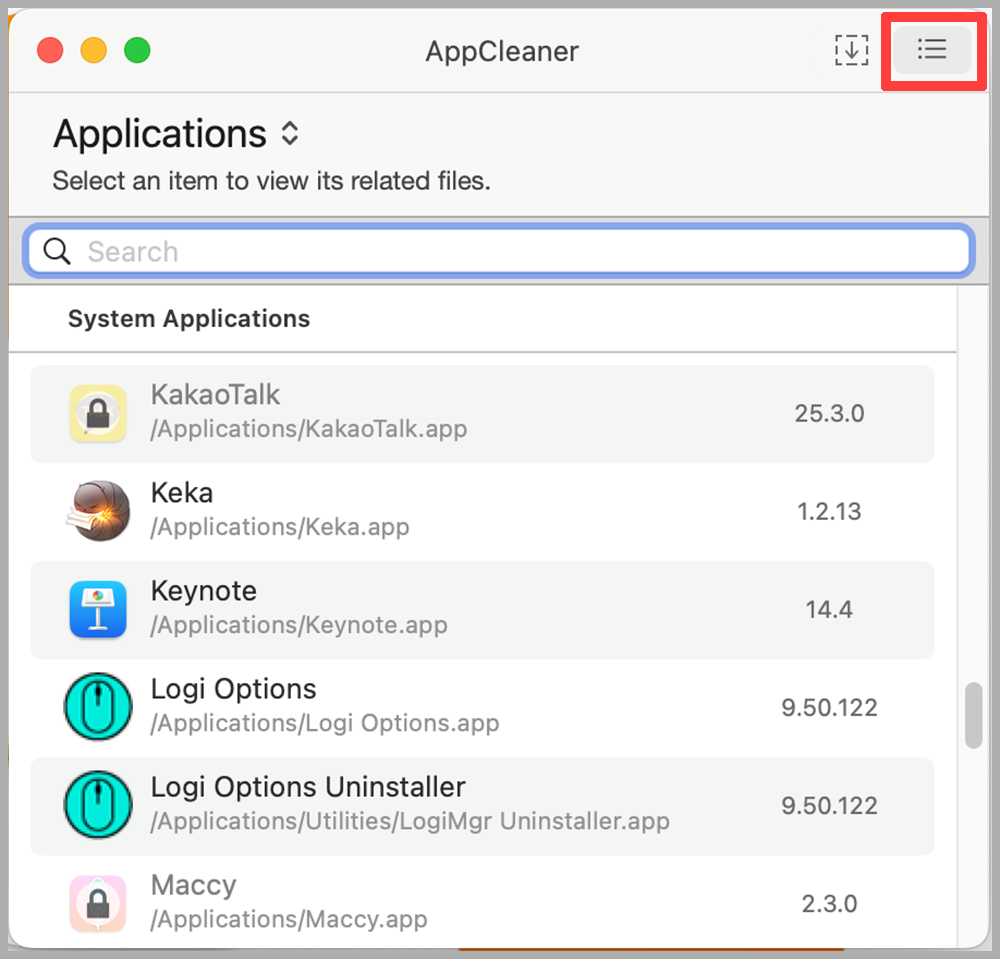The image size is (1000, 959).
Task: Click Keka version 1.2.13
Action: coord(829,511)
